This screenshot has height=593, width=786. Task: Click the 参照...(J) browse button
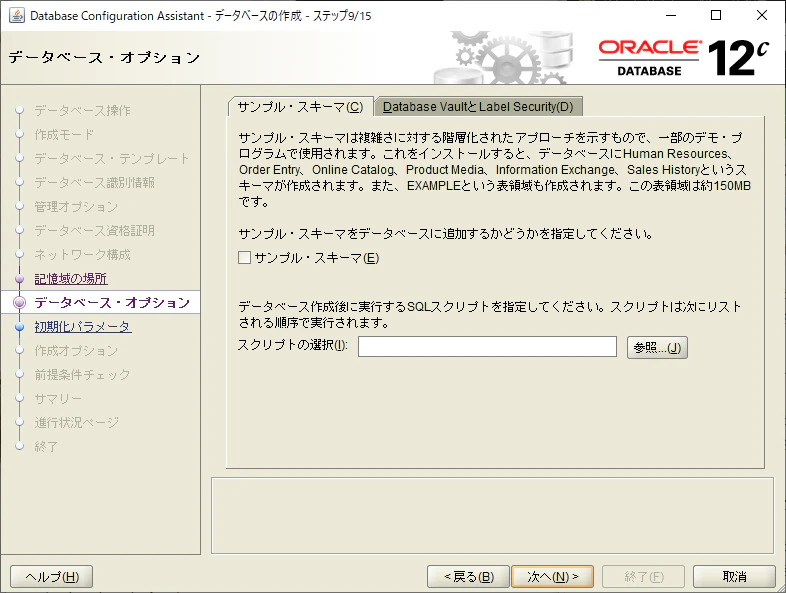pyautogui.click(x=657, y=347)
